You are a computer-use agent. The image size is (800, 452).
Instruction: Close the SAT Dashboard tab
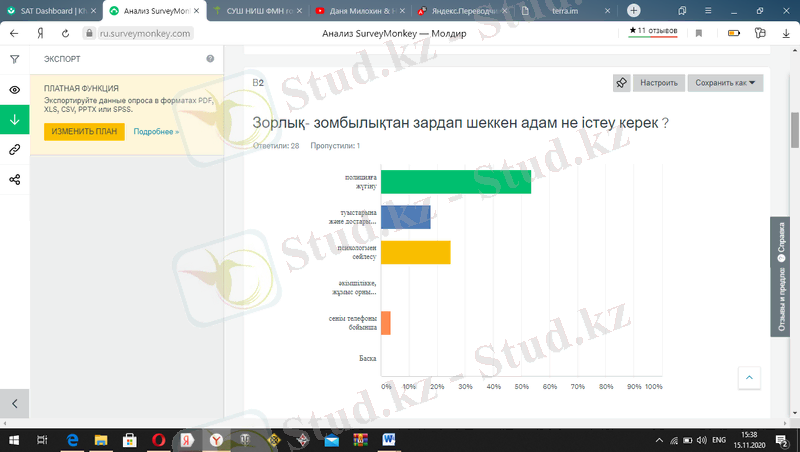[93, 11]
